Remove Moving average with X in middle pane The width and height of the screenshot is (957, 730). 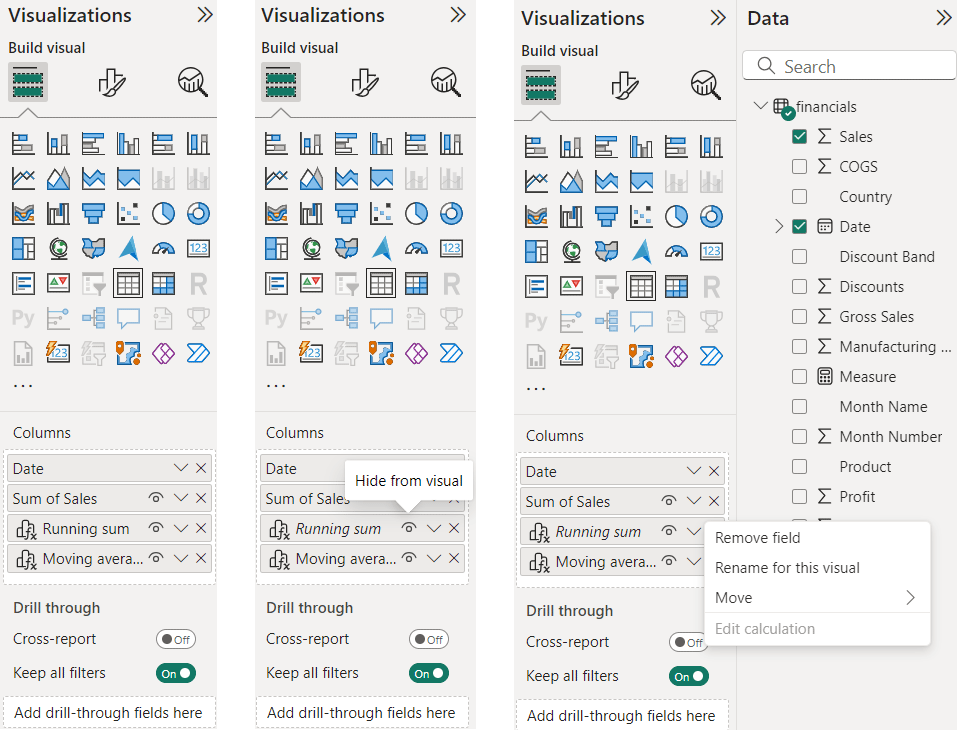click(453, 558)
